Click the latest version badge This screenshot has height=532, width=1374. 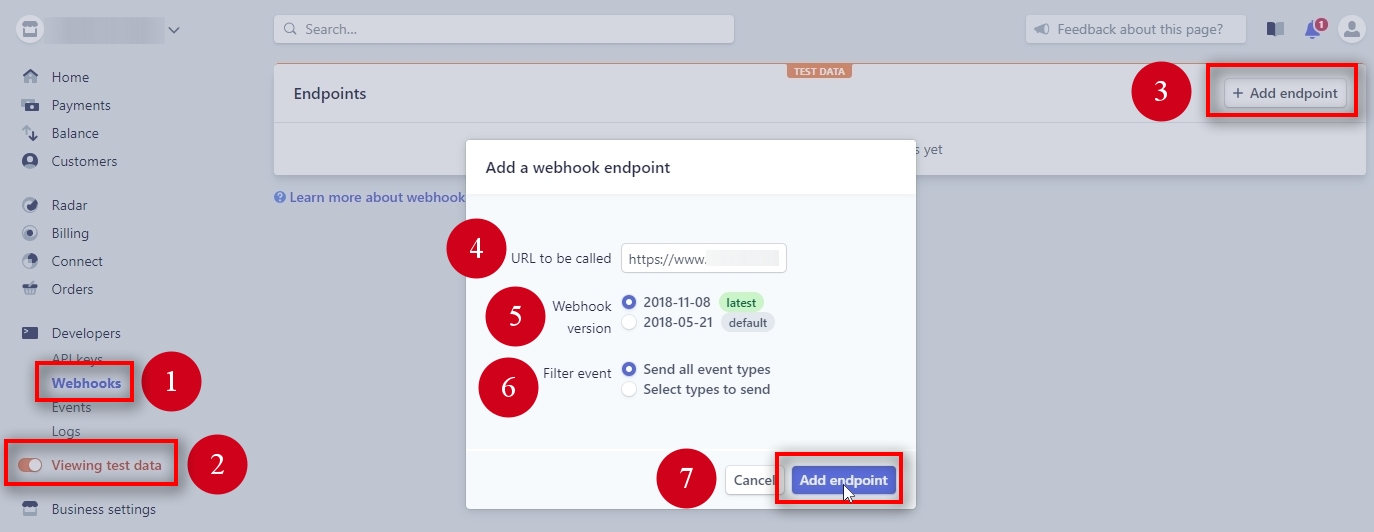click(741, 302)
